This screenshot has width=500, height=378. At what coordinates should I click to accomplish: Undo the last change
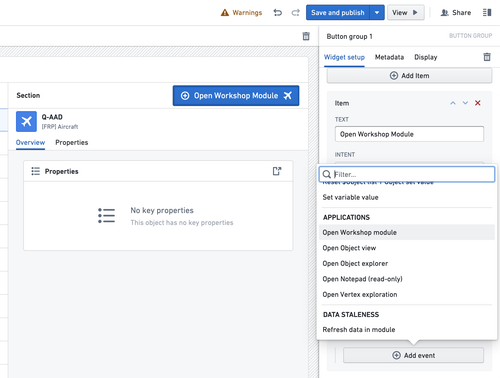[x=277, y=13]
